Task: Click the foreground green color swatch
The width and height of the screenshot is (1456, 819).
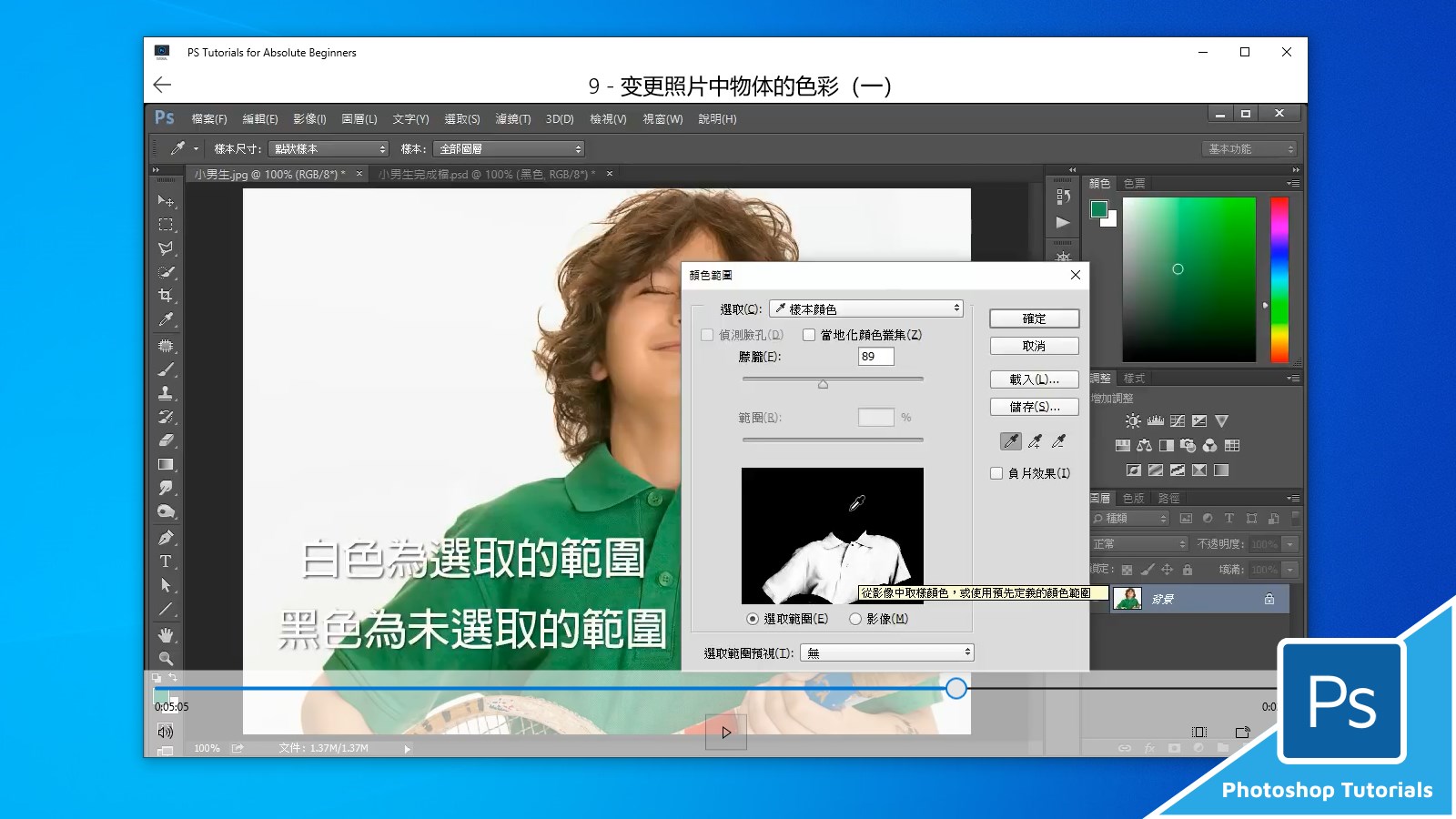Action: pos(1099,209)
